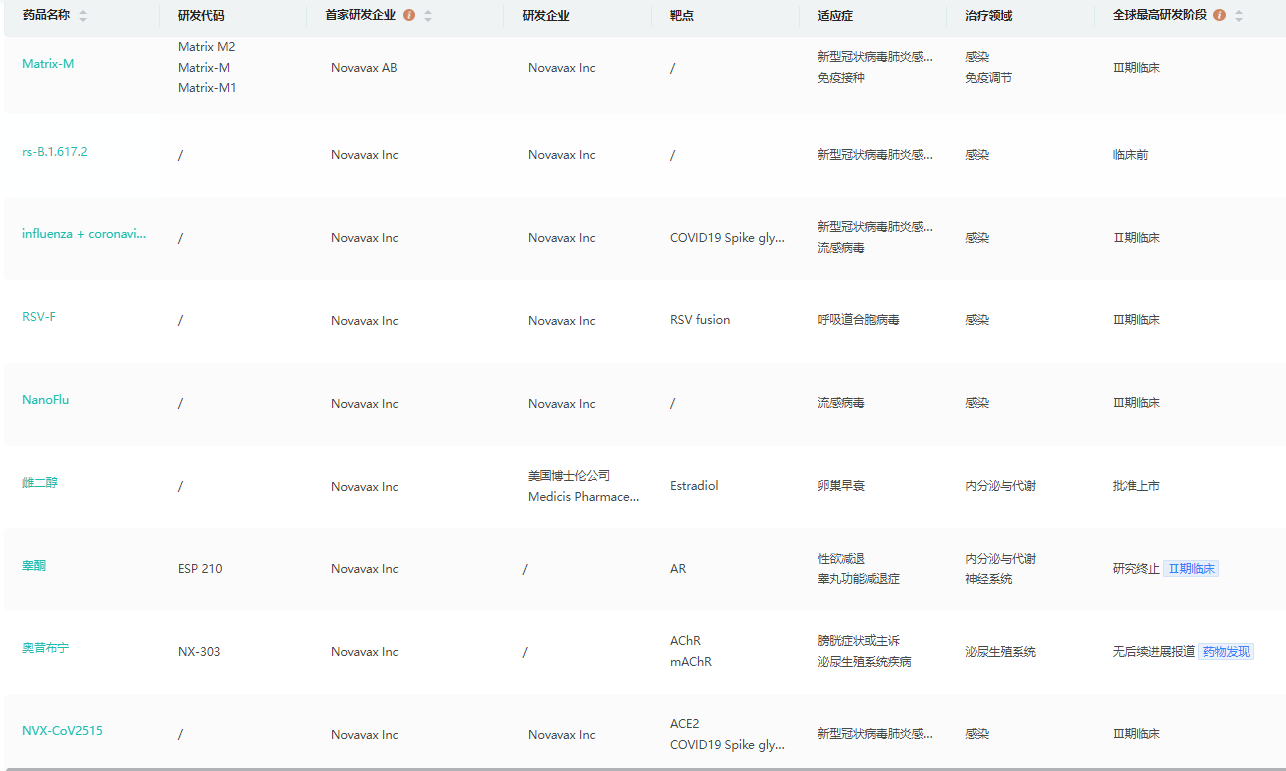1286x771 pixels.
Task: Sort the table by 药品名称 using its sort arrows
Action: click(83, 16)
